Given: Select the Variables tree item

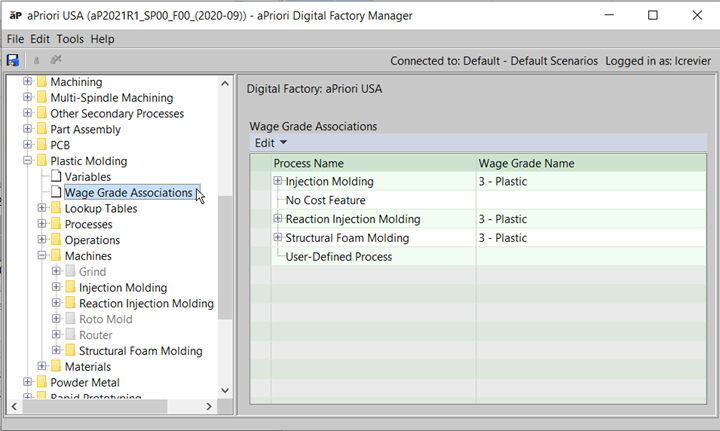Looking at the screenshot, I should click(88, 177).
